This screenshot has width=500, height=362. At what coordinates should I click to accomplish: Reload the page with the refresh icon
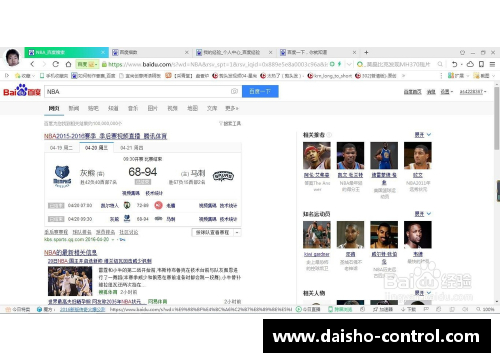(56, 64)
